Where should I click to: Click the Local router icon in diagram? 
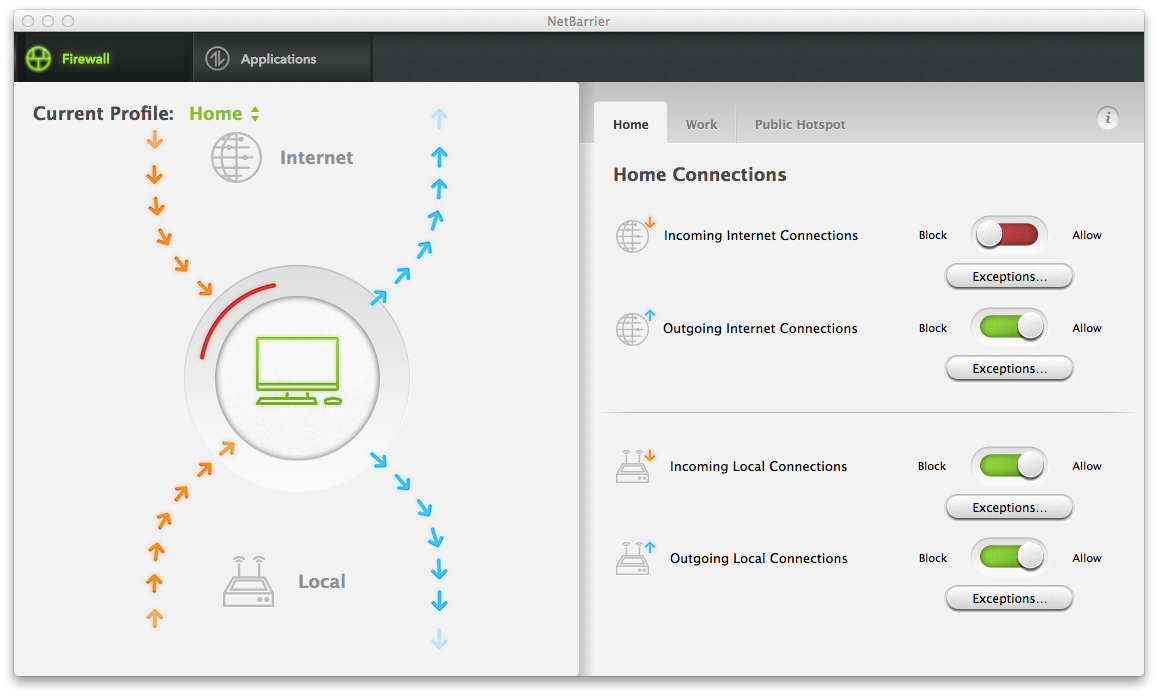click(x=248, y=581)
